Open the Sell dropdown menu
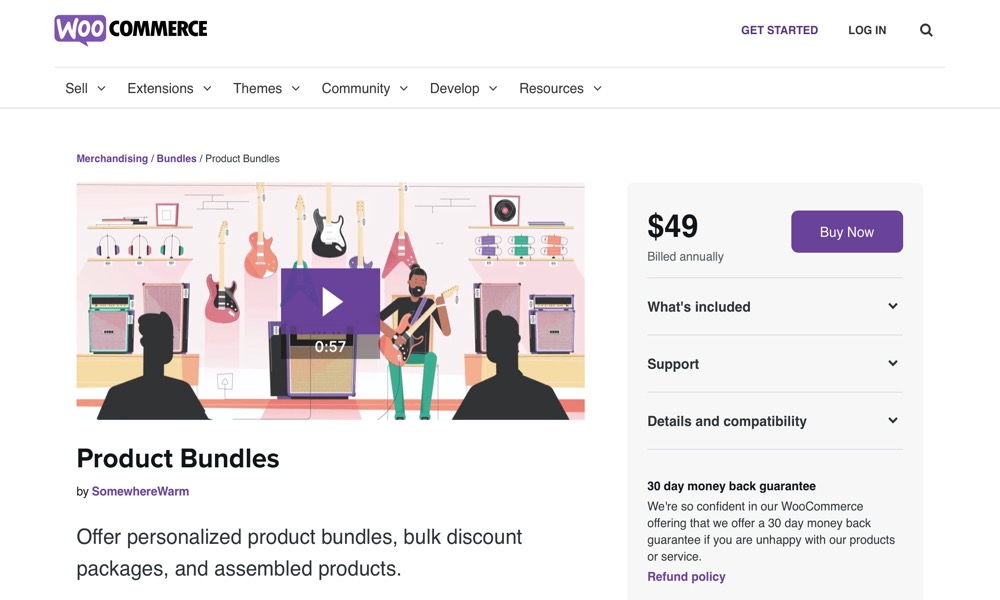 coord(85,89)
